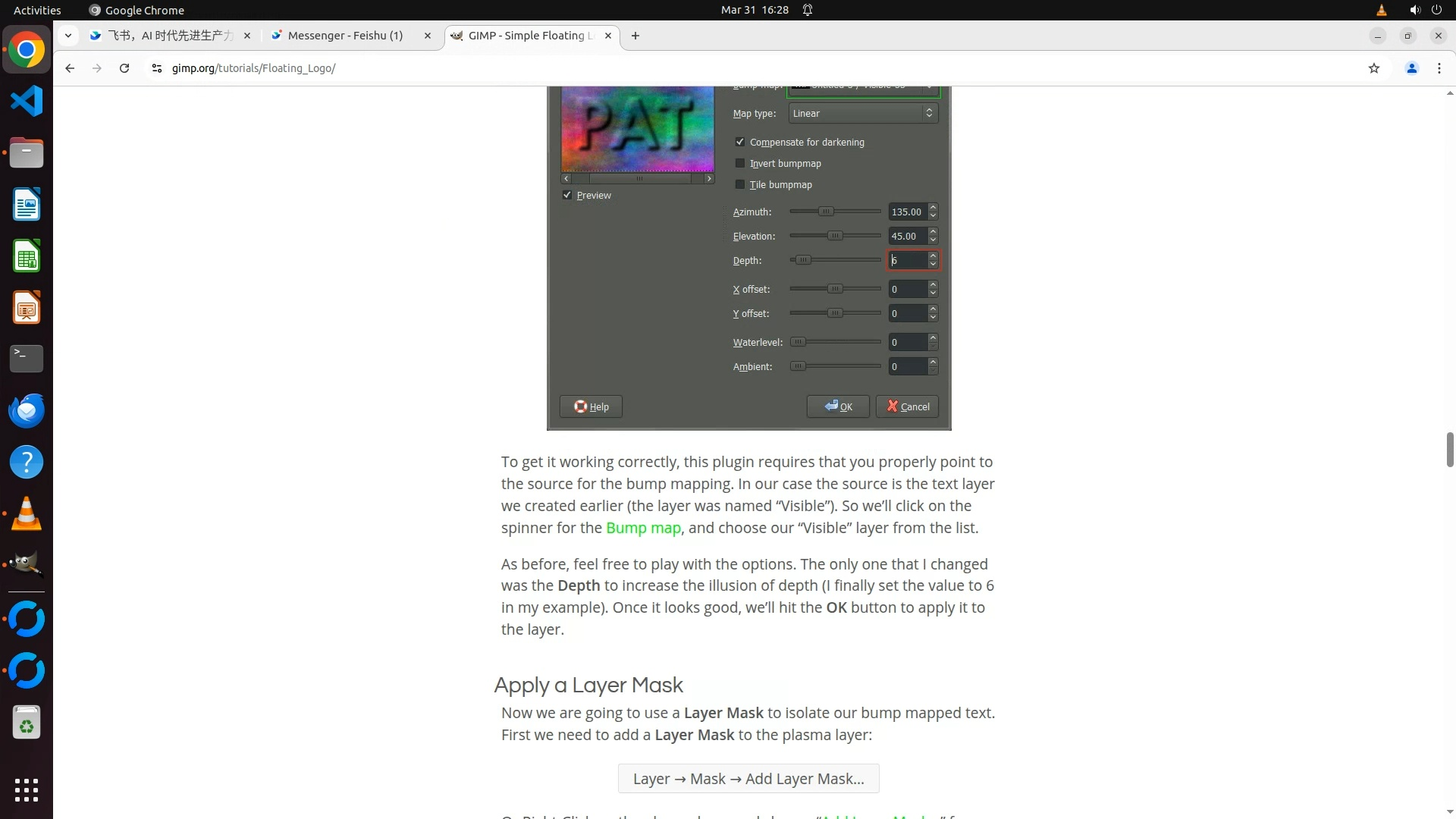
Task: Open new tab with plus button
Action: (x=635, y=36)
